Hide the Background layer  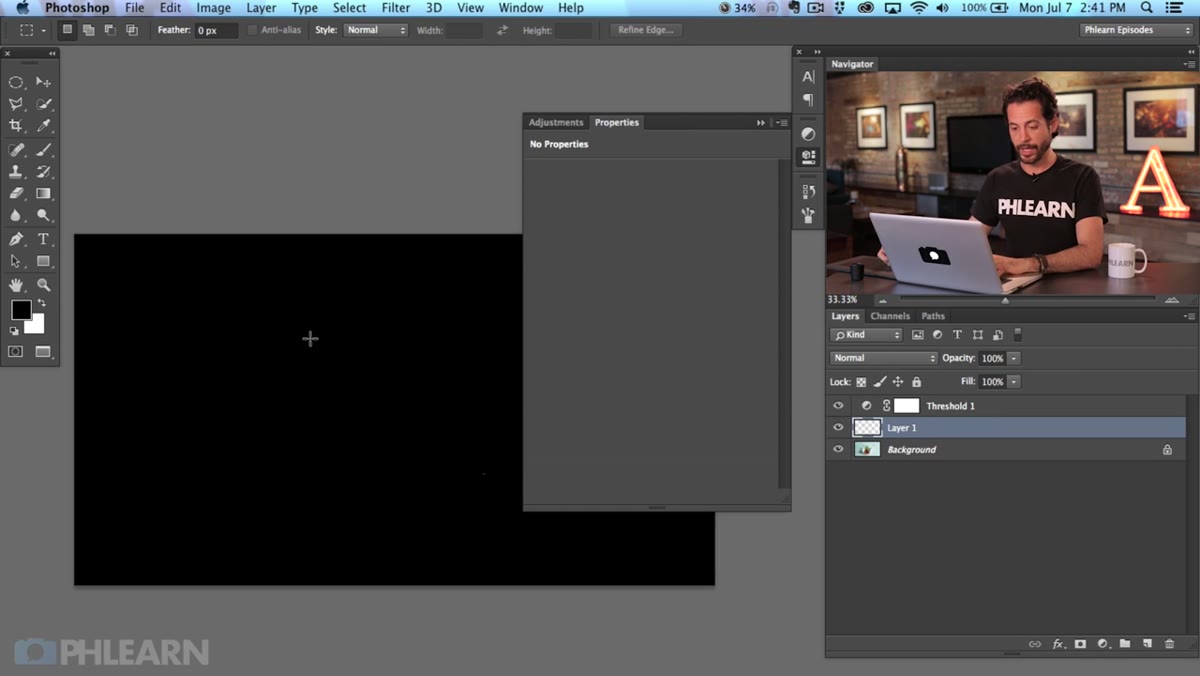(838, 450)
